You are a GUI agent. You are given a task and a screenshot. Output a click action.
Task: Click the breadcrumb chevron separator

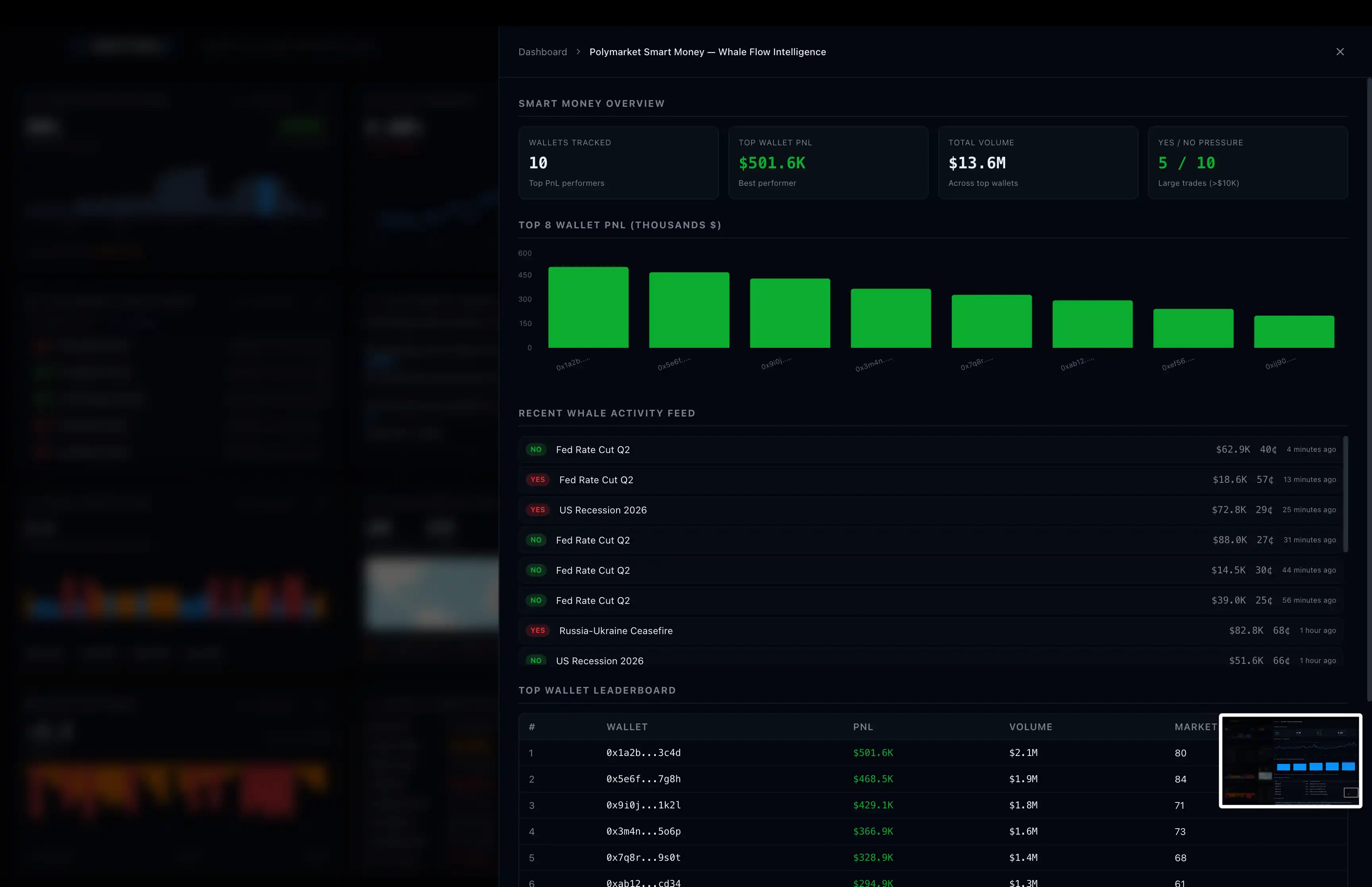[578, 52]
